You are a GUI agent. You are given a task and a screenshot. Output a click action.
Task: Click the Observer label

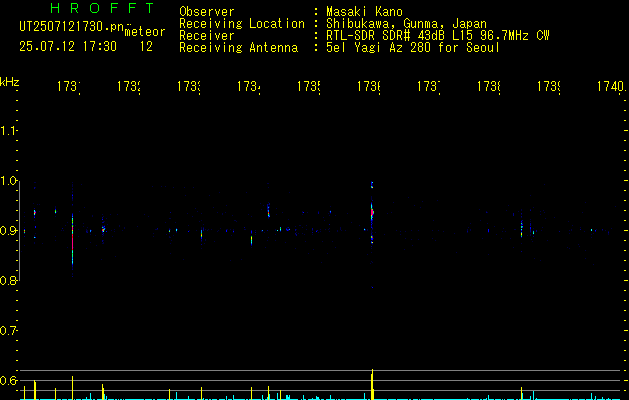(207, 12)
